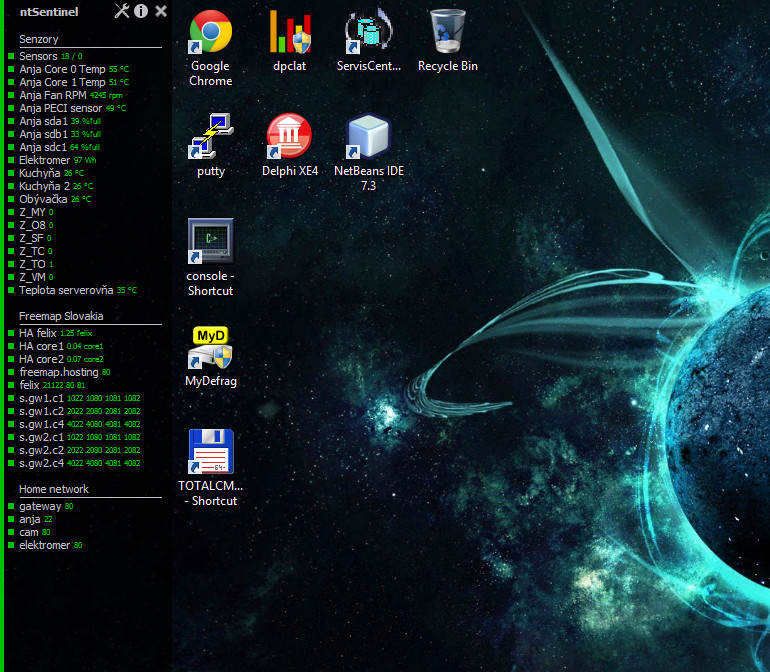
Task: Open Google Chrome desktop shortcut
Action: coord(211,48)
